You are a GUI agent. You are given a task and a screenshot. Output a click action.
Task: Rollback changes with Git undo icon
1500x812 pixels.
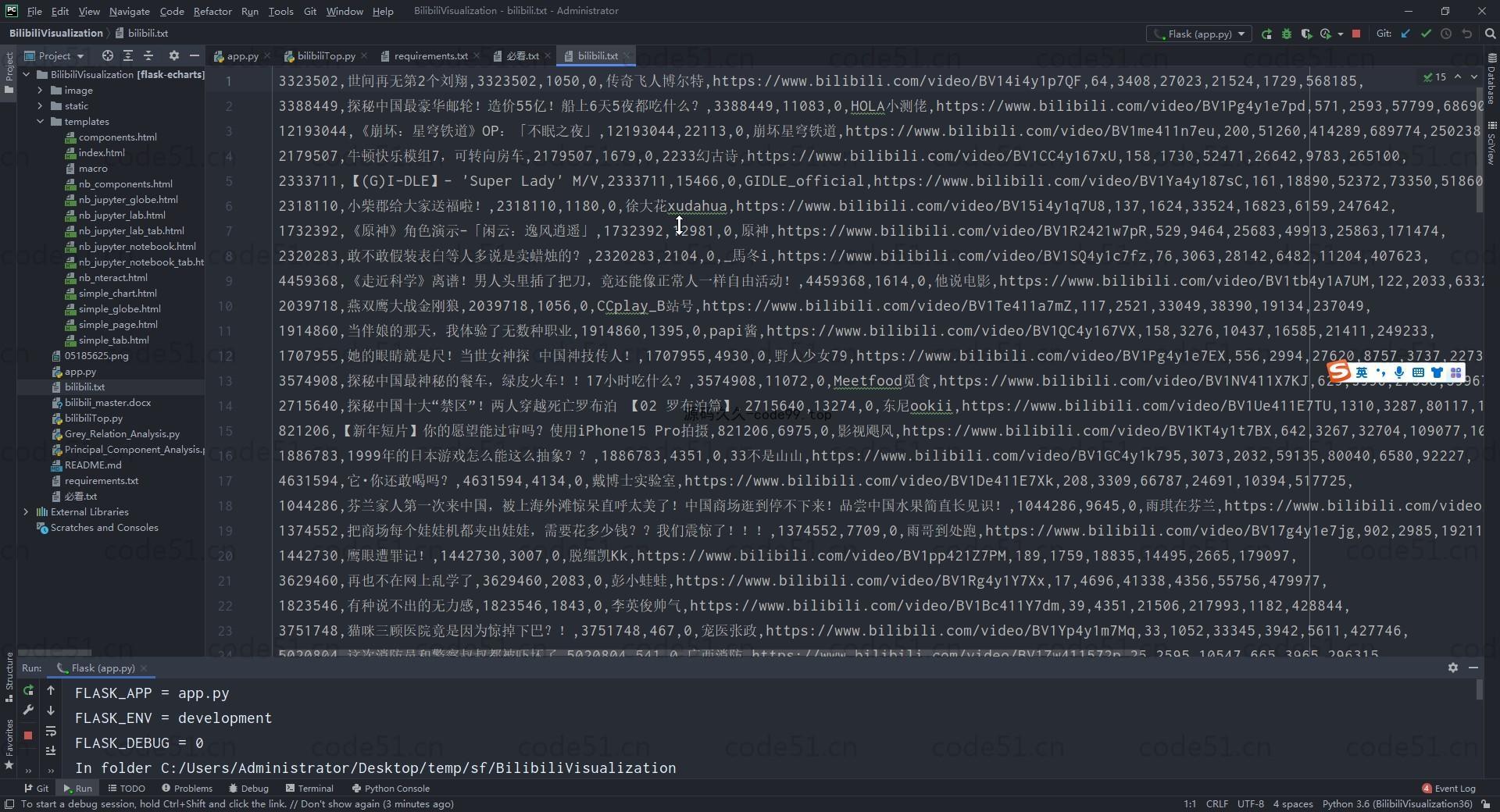pos(1466,34)
